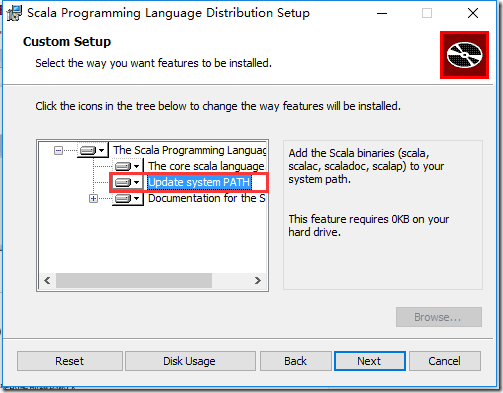Open install options for Scala Programming Language root feature
The height and width of the screenshot is (393, 503).
tap(92, 150)
